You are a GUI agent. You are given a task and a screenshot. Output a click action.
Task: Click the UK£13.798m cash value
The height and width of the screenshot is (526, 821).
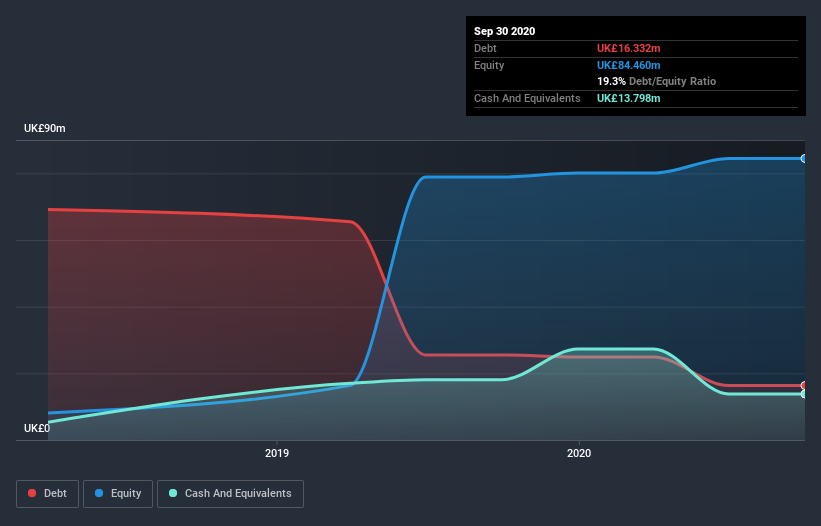[x=628, y=98]
